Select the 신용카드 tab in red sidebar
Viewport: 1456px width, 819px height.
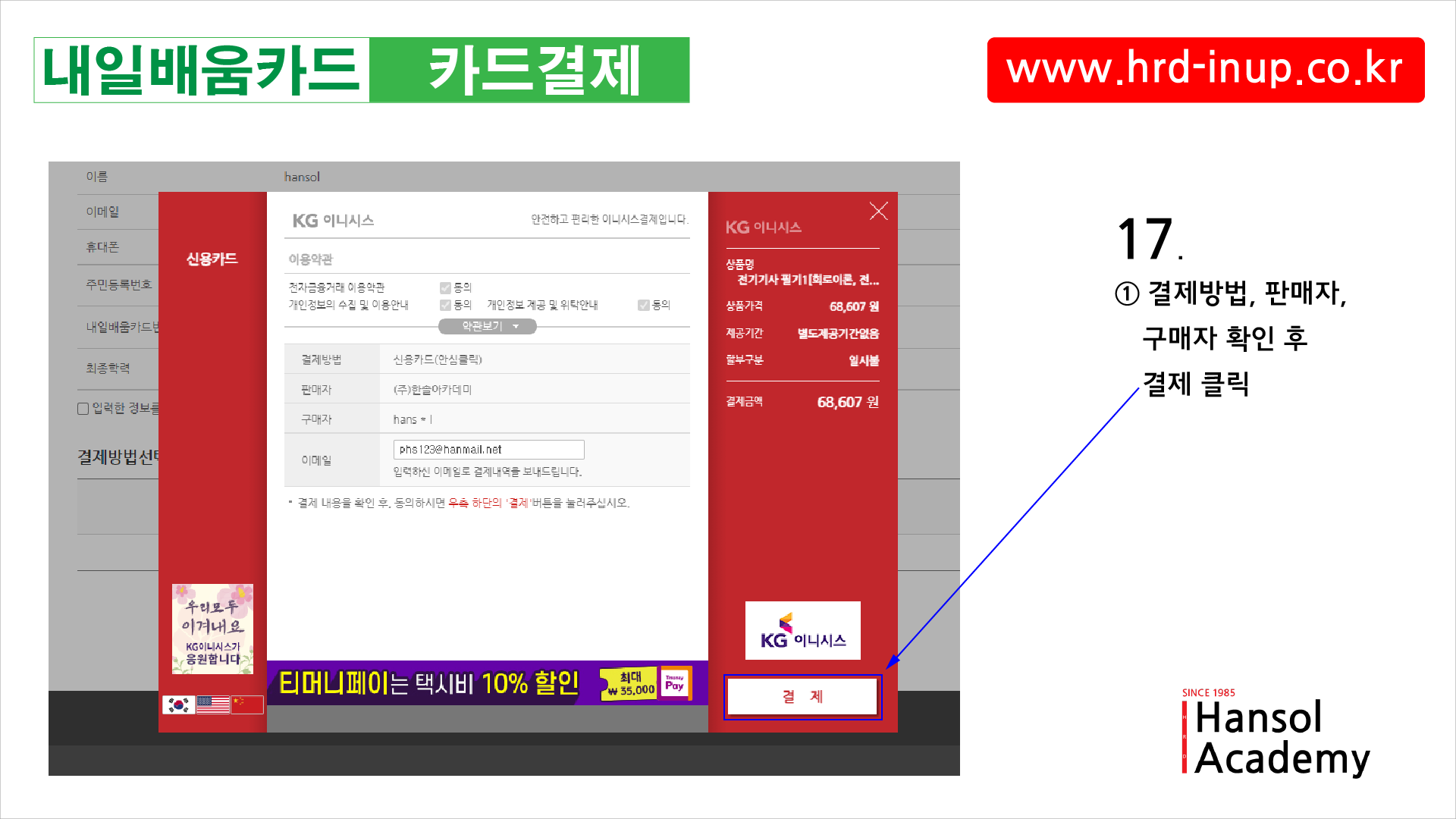pyautogui.click(x=212, y=259)
